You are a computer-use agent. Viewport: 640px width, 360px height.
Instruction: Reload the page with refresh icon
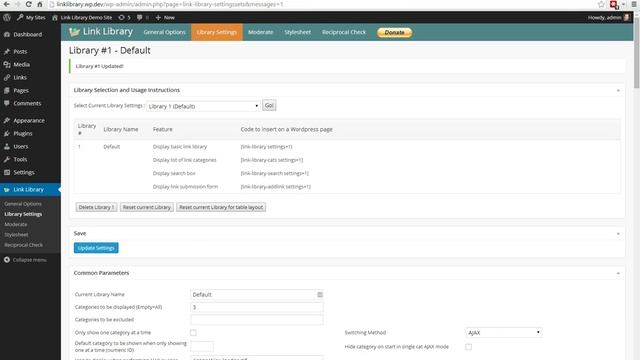pyautogui.click(x=28, y=4)
